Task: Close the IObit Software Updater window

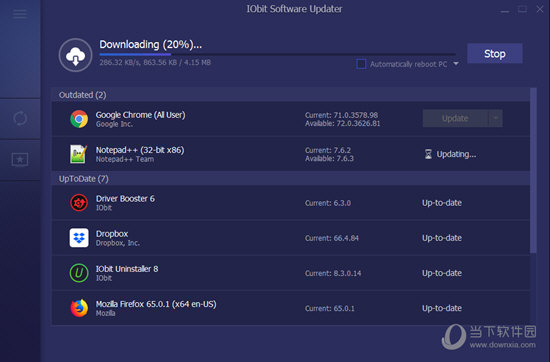Action: (540, 9)
